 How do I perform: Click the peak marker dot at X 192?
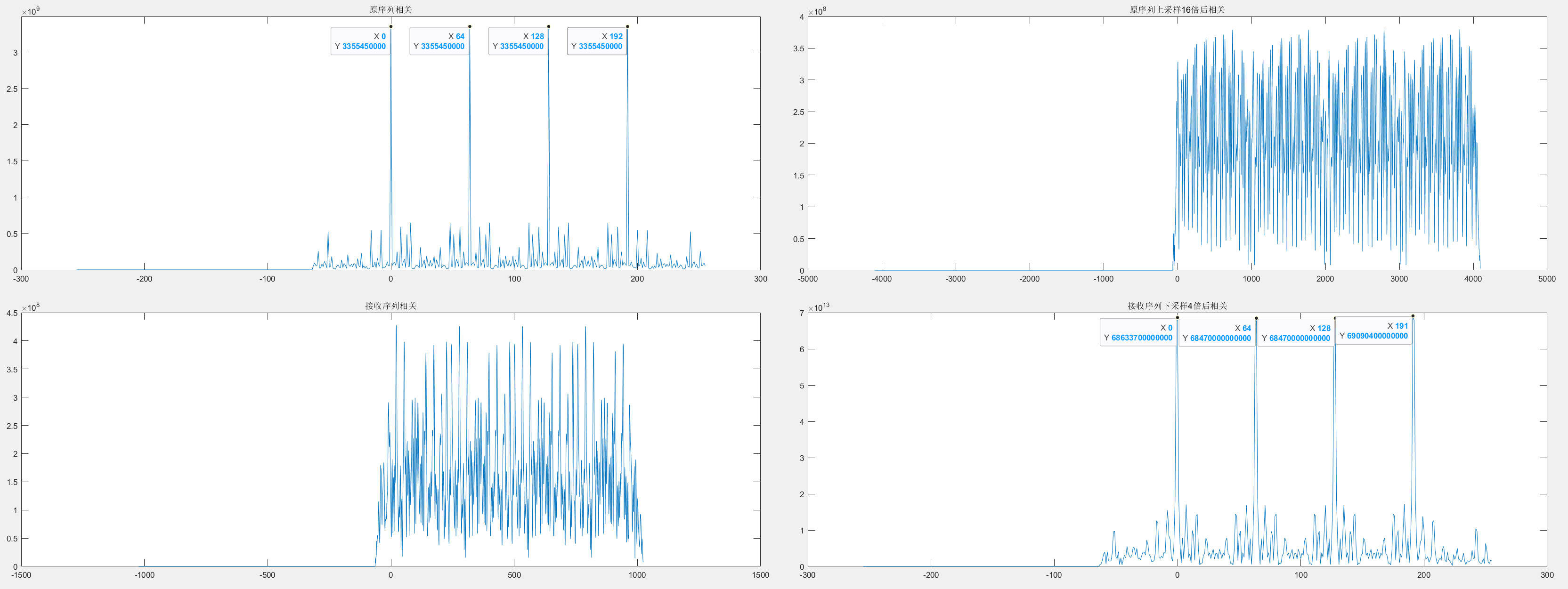pos(627,26)
